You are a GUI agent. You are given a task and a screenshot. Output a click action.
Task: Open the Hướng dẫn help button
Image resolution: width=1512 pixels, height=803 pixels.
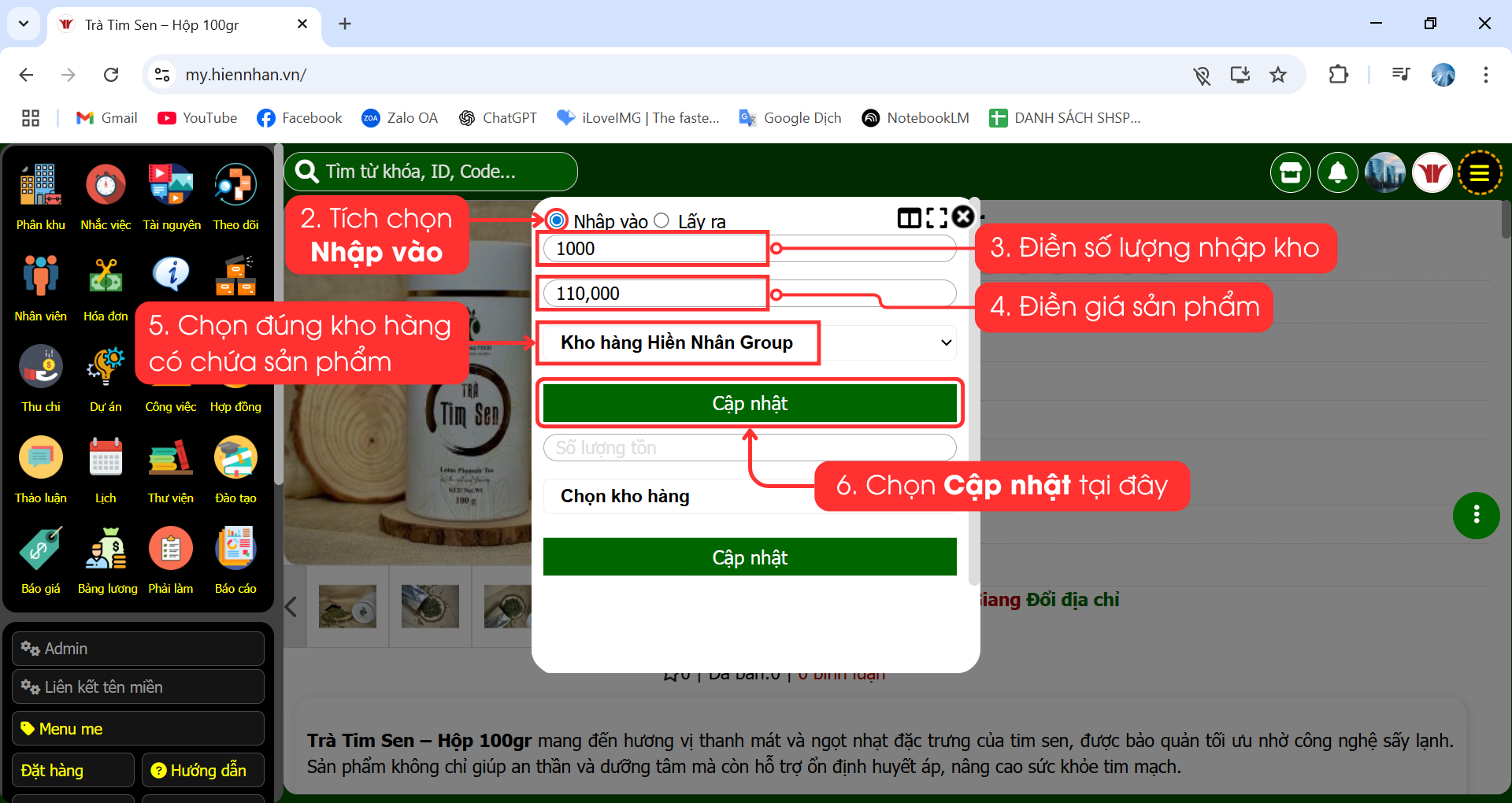(202, 770)
